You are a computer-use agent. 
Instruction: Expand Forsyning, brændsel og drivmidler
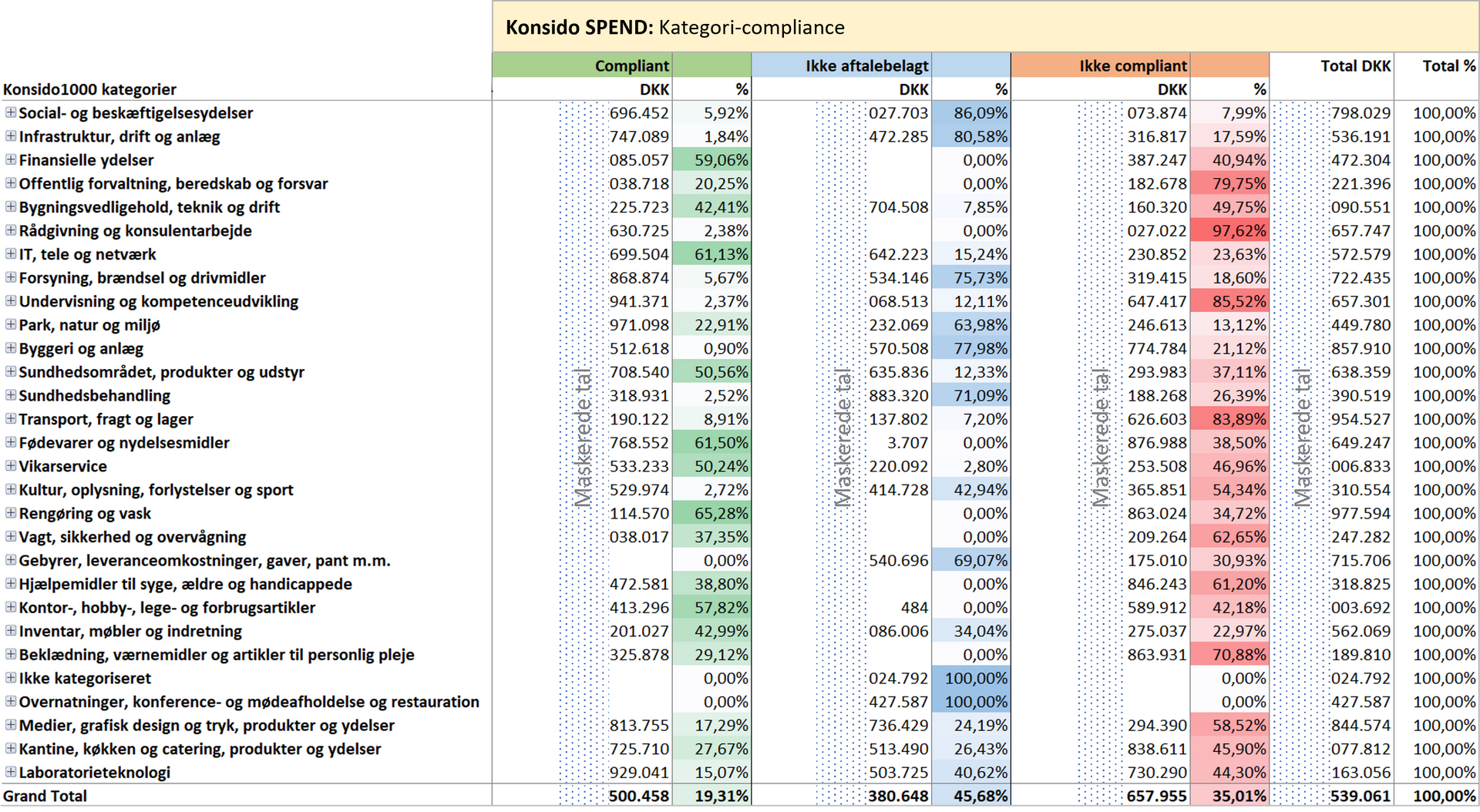(11, 277)
